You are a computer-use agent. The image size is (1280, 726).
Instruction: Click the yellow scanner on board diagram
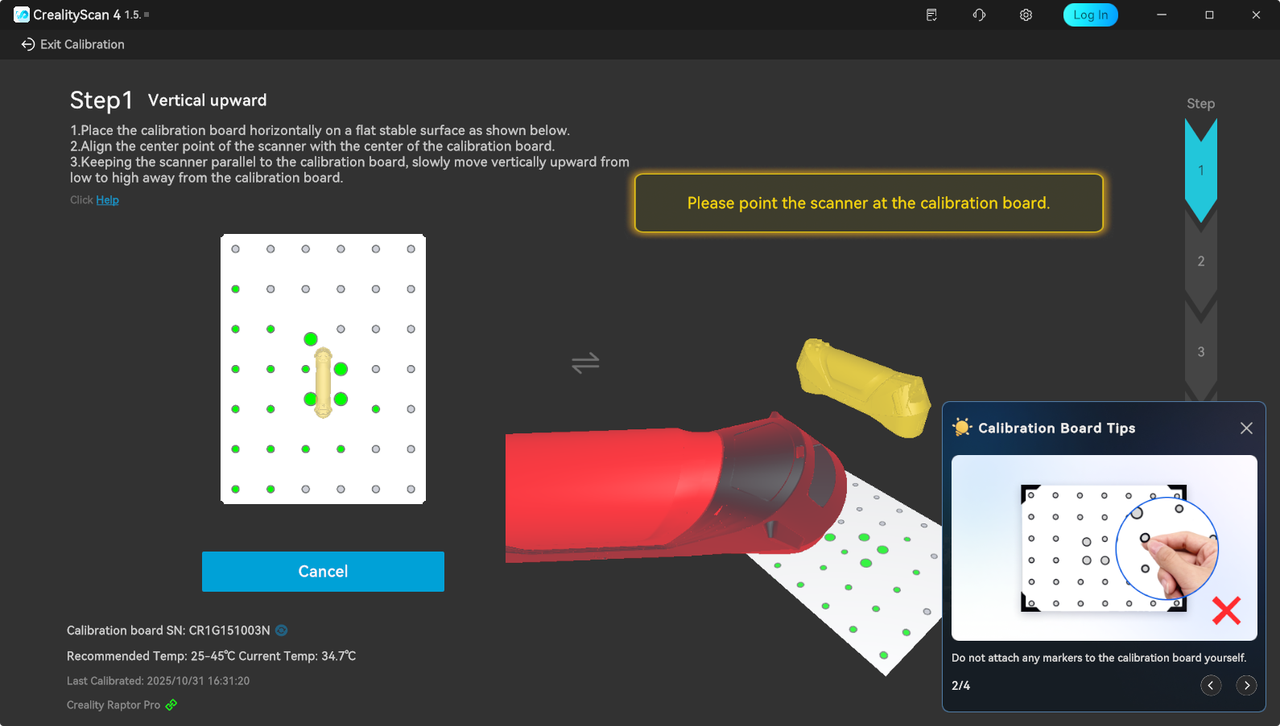[x=323, y=382]
